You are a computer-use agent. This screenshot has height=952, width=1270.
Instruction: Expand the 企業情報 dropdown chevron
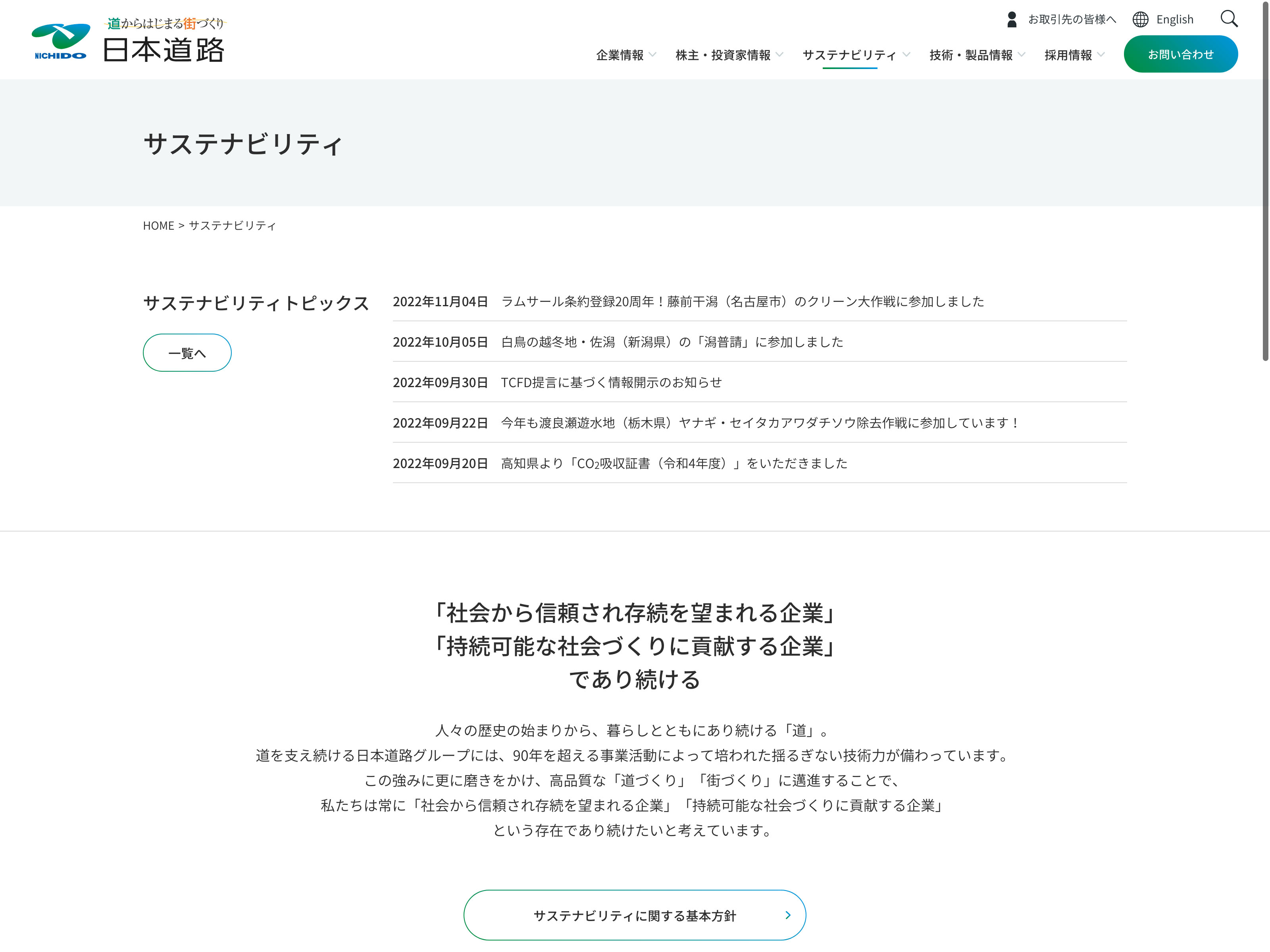[x=652, y=54]
